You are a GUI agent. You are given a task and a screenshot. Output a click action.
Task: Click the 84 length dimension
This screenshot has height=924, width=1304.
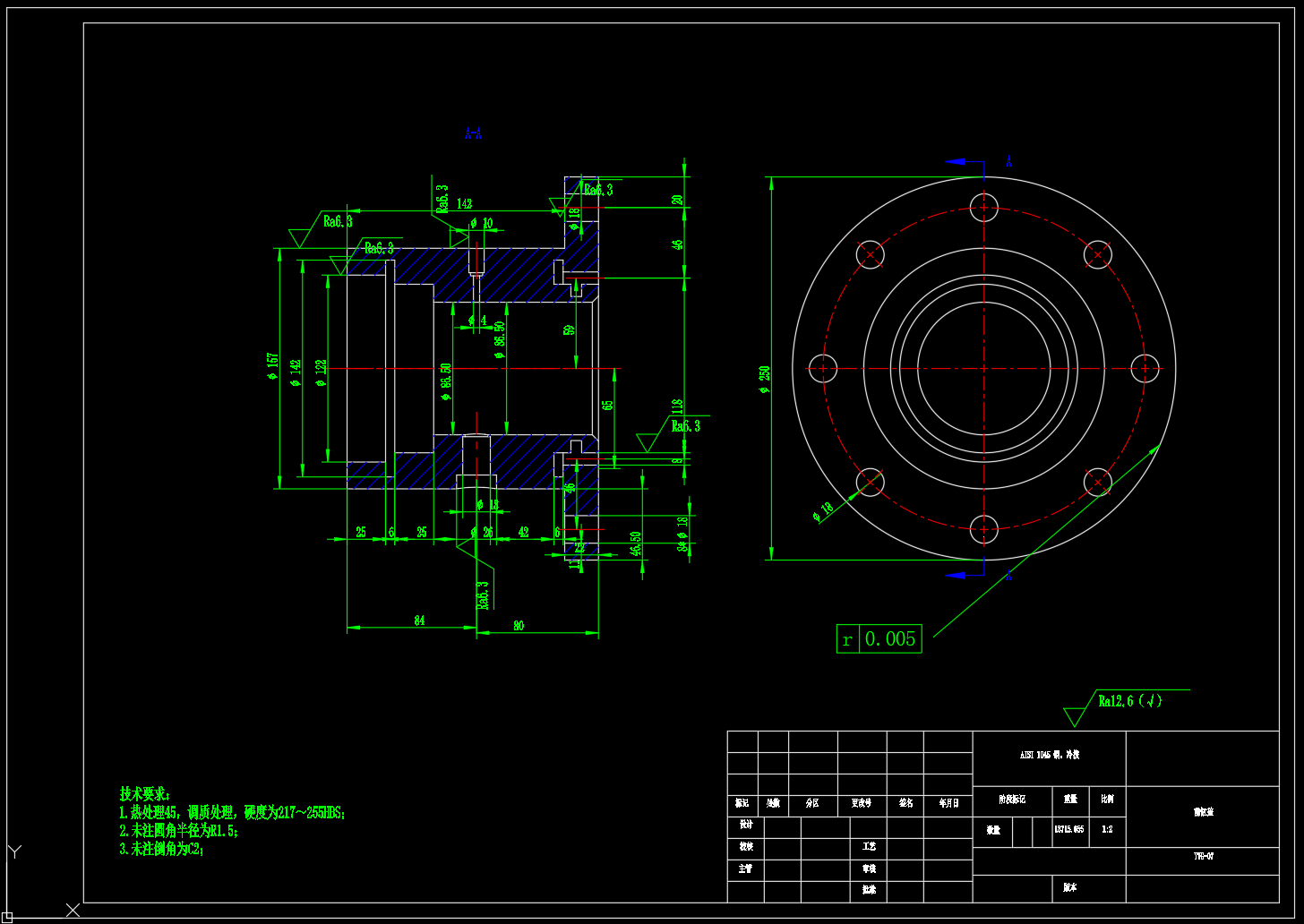click(x=418, y=620)
